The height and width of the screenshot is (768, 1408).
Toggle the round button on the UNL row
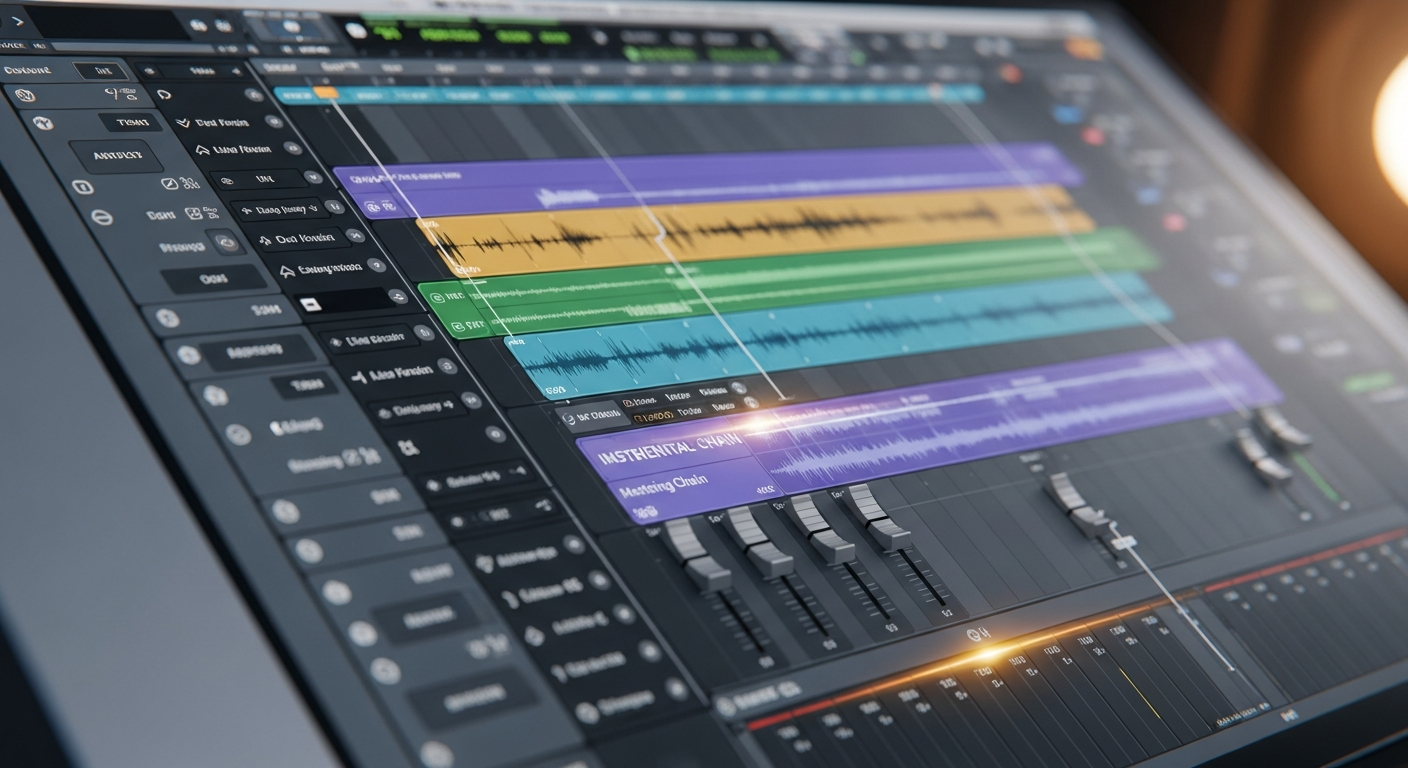click(x=313, y=176)
